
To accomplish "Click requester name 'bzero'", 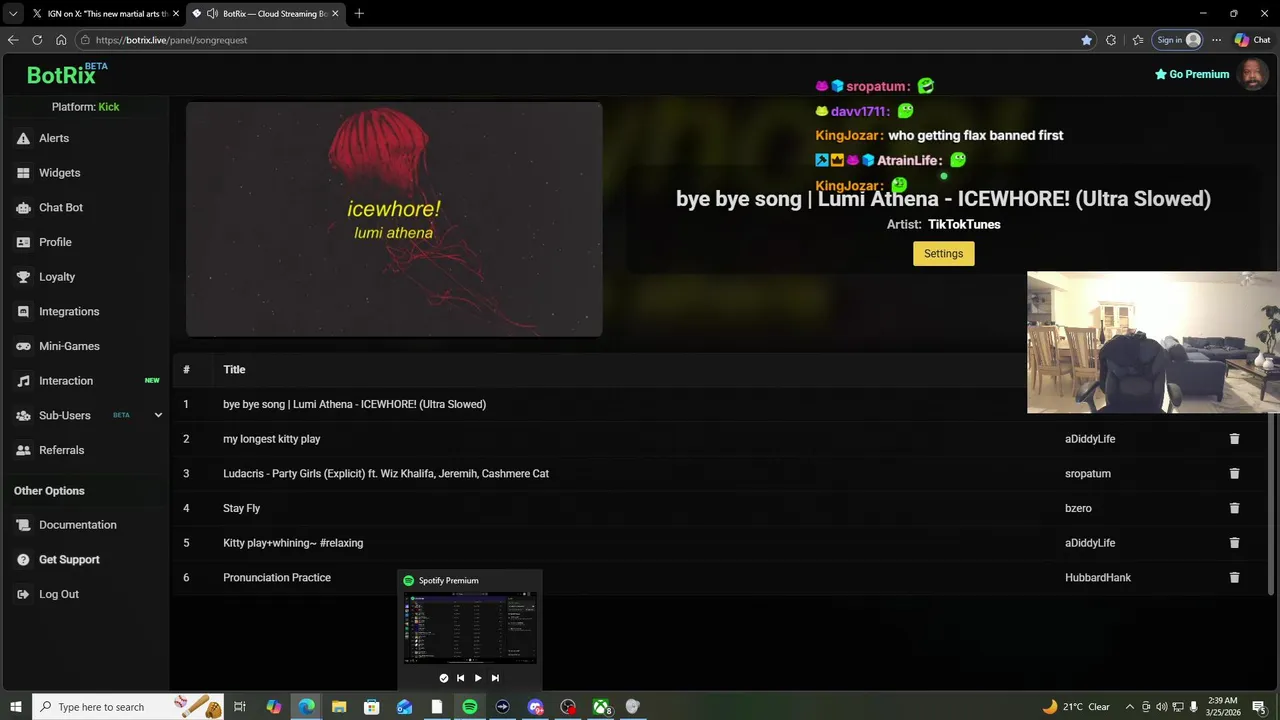I will point(1078,508).
